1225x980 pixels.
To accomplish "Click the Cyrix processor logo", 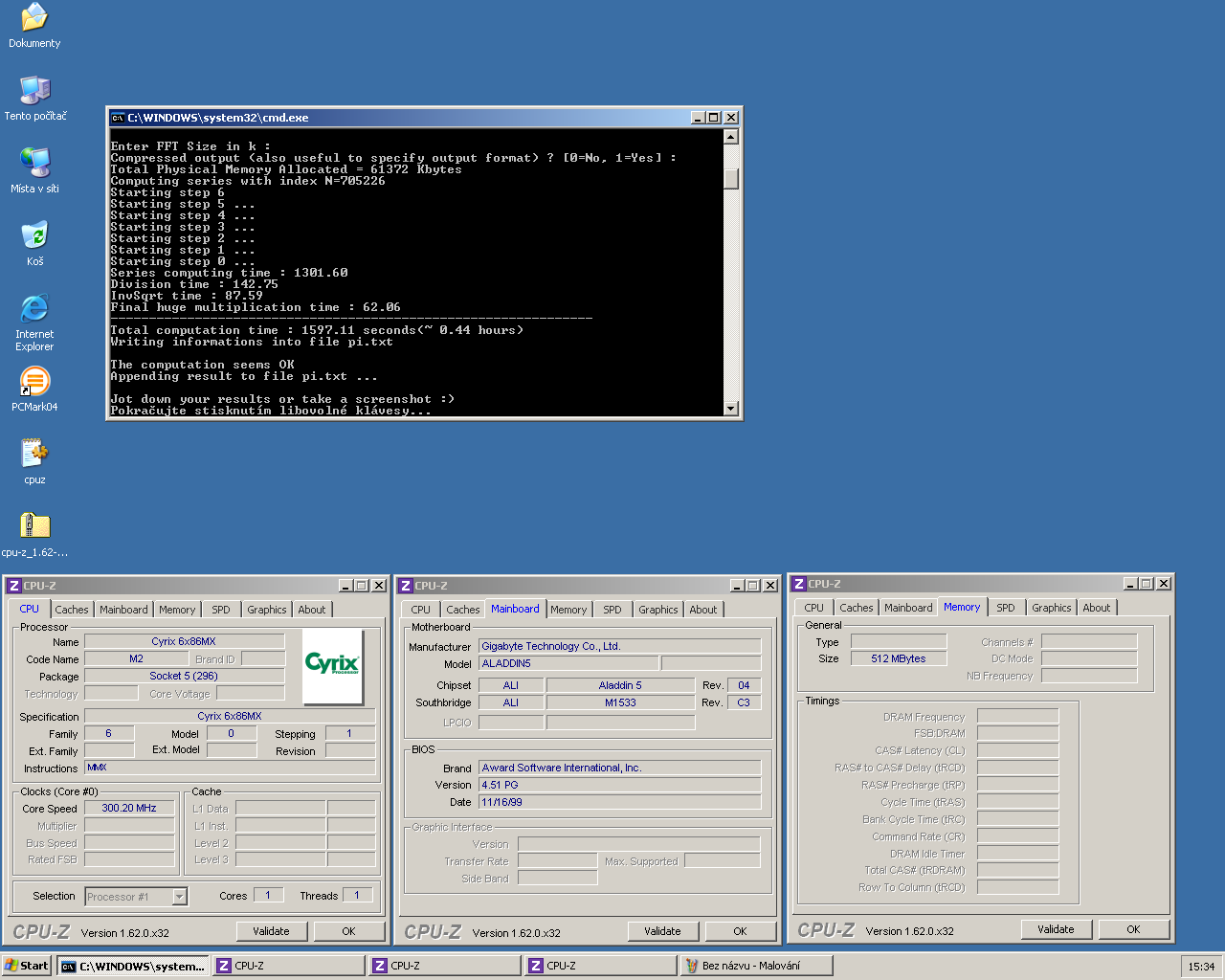I will click(332, 665).
